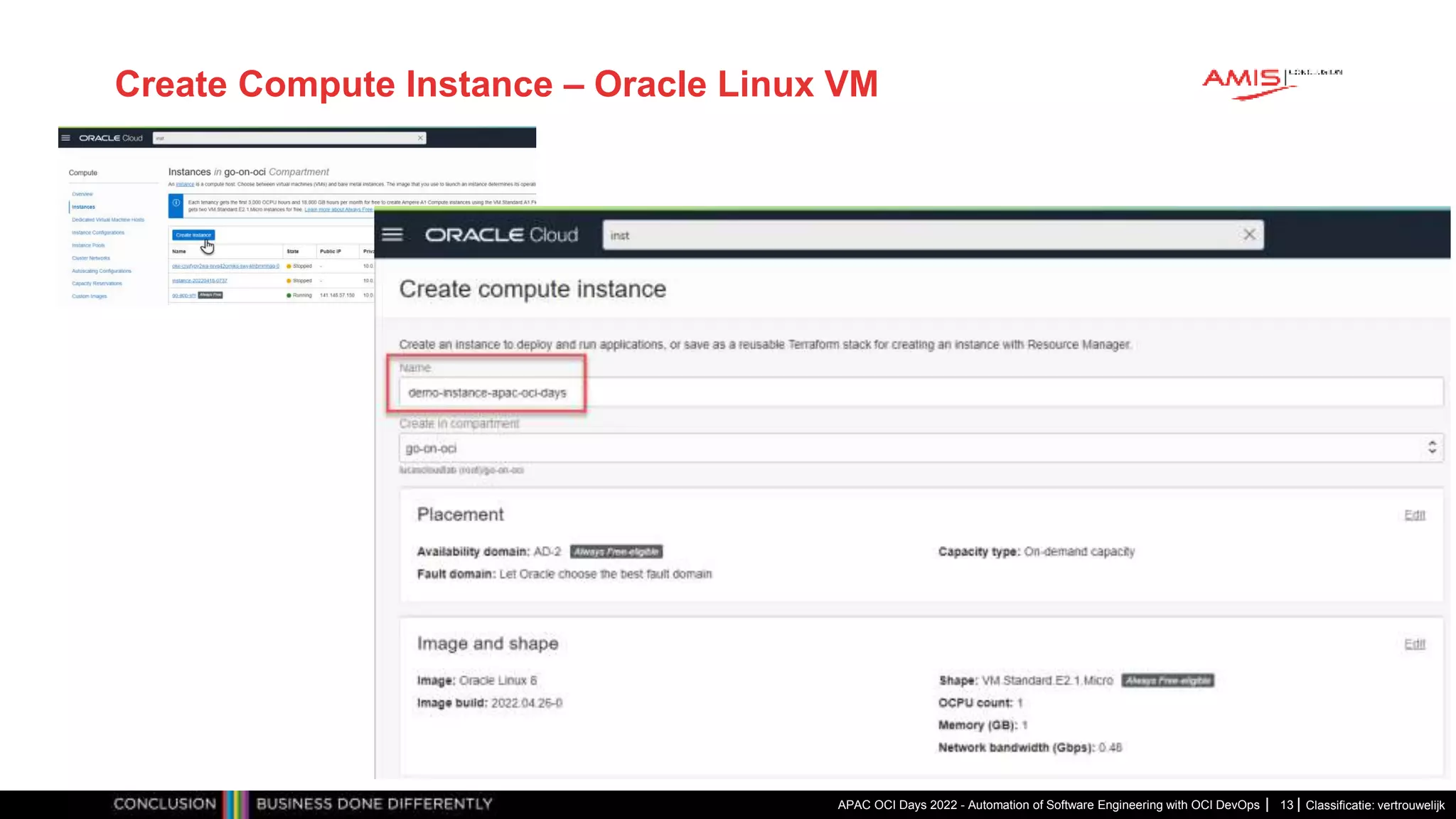Click the 'Image and shape' section heading
Image resolution: width=1456 pixels, height=819 pixels.
point(488,643)
